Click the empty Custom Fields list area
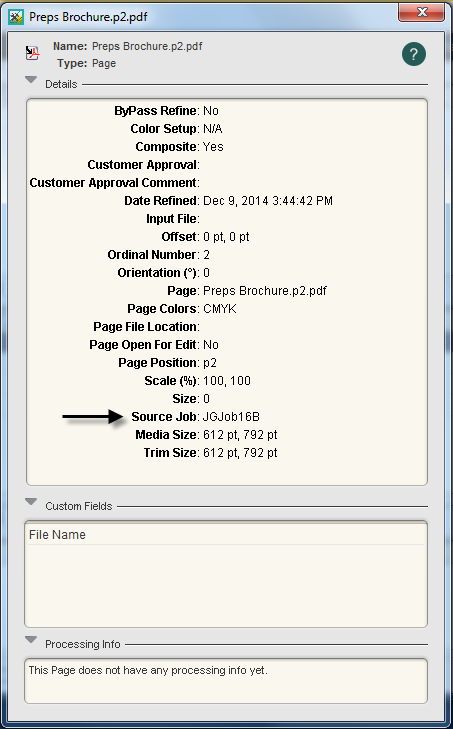The height and width of the screenshot is (729, 453). coord(226,585)
